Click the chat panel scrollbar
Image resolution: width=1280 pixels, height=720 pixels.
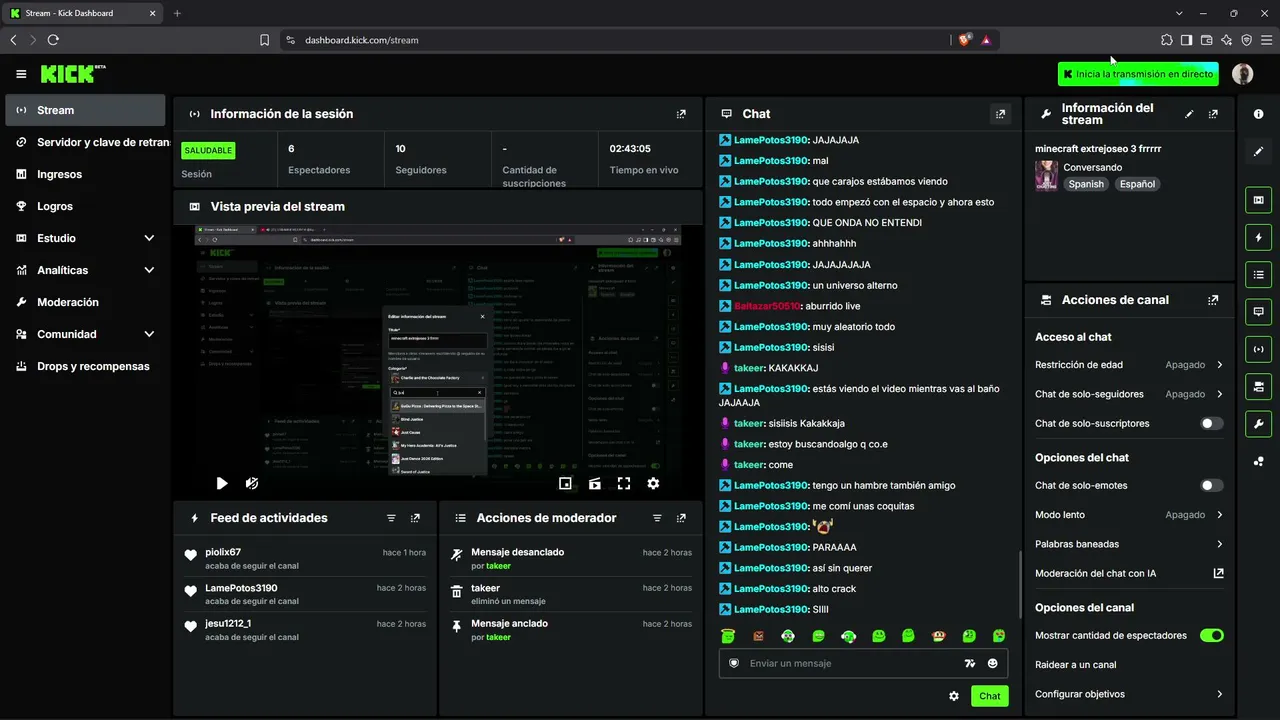point(1020,586)
